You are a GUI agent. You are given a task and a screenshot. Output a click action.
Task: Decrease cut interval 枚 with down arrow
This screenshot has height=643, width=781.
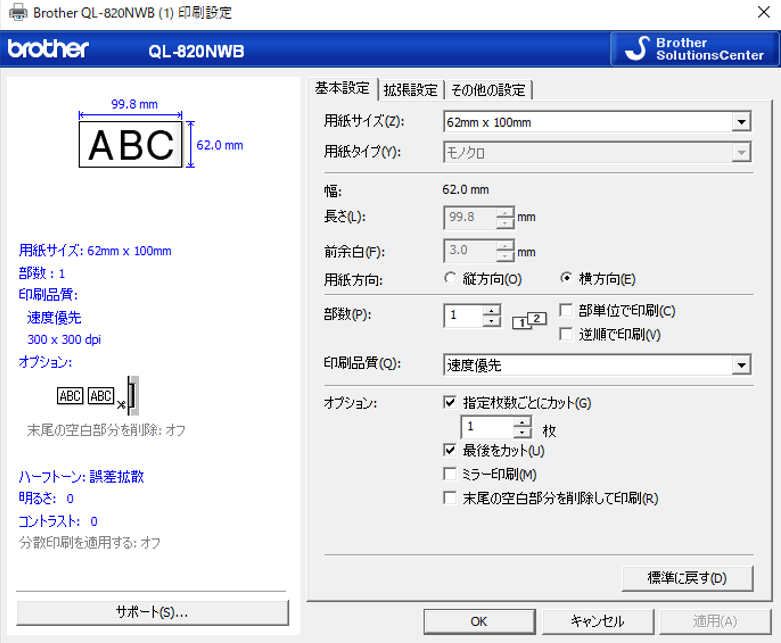tap(522, 433)
